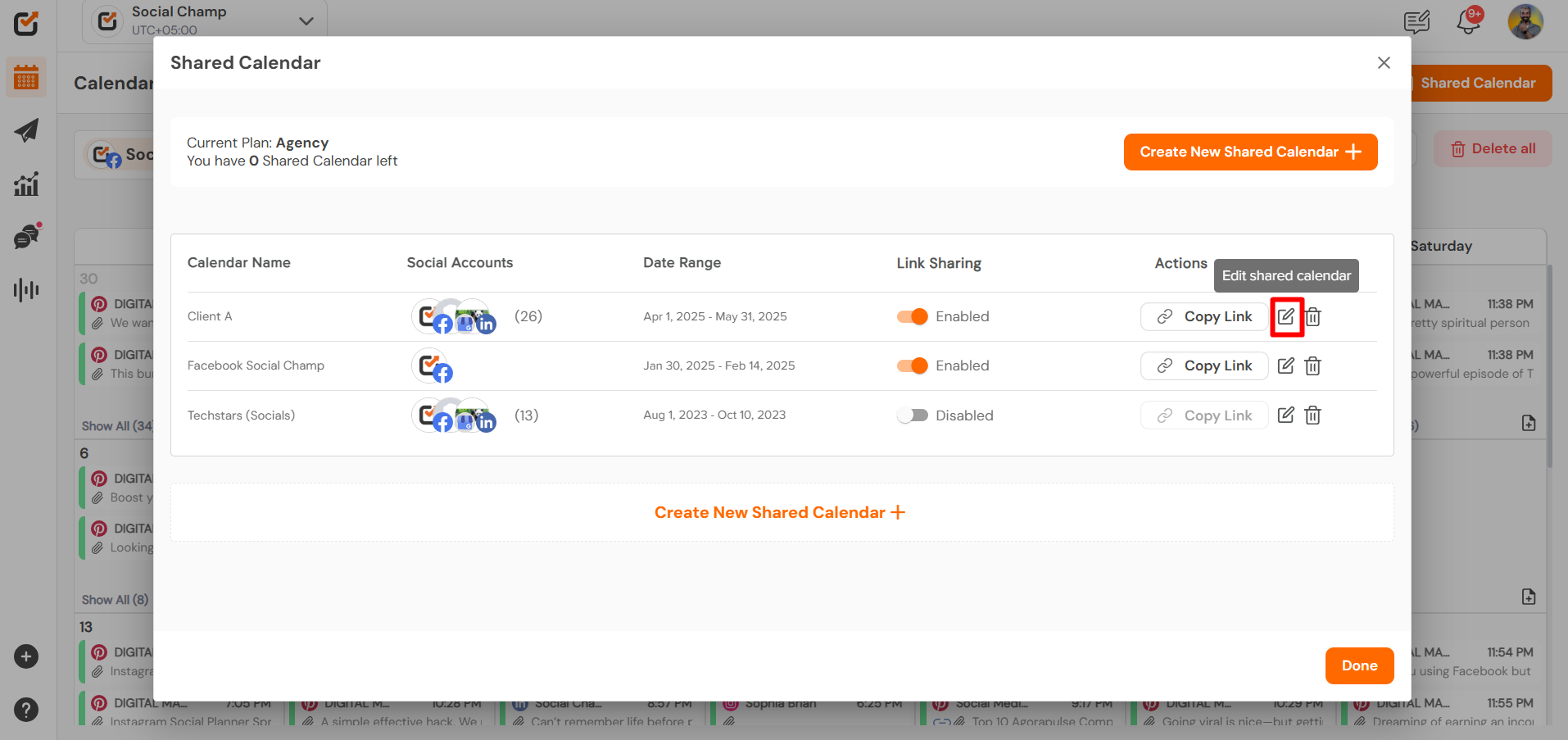
Task: Disable link sharing for Facebook Social Champ
Action: [912, 365]
